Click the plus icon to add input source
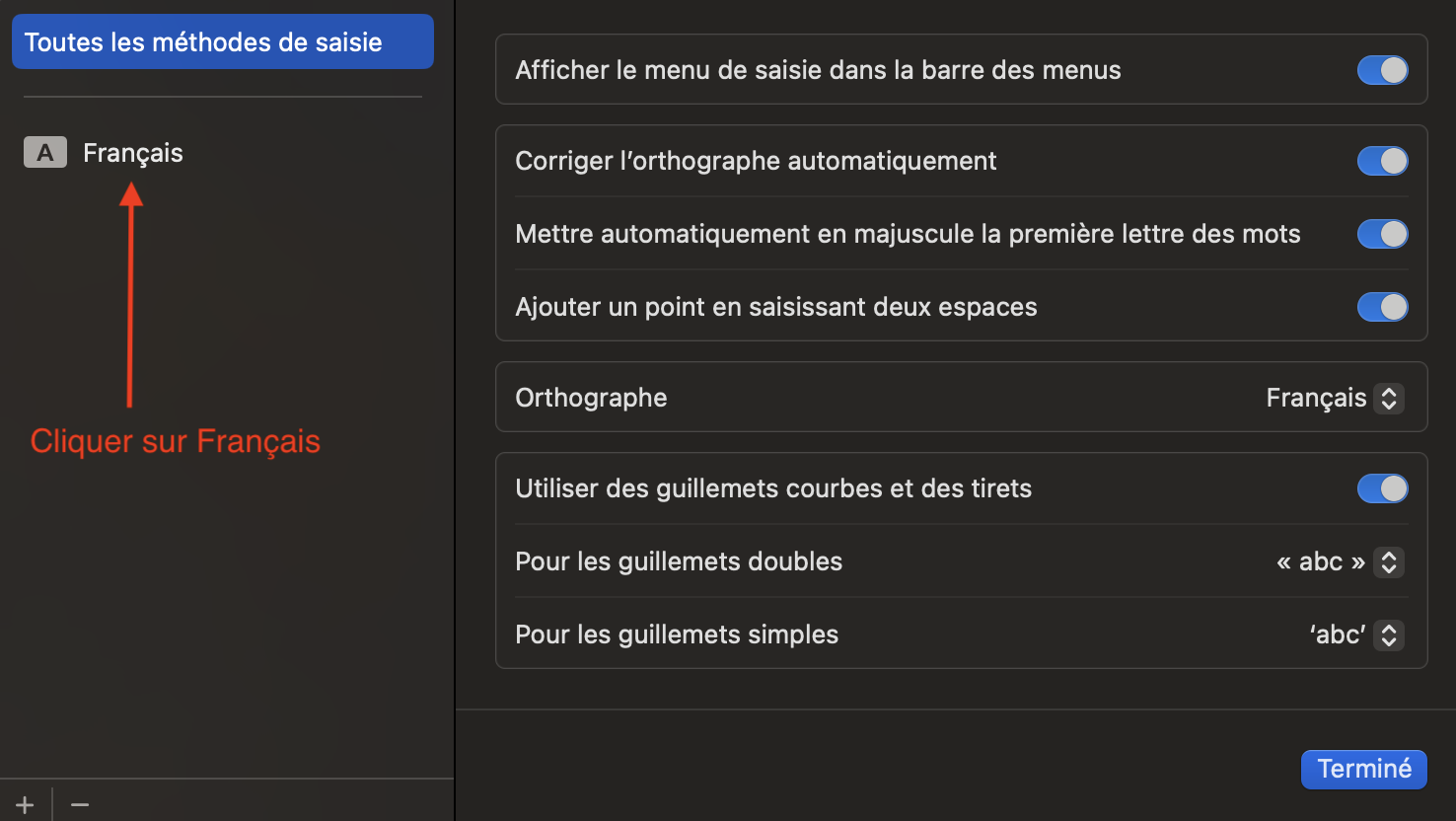1456x821 pixels. point(25,804)
